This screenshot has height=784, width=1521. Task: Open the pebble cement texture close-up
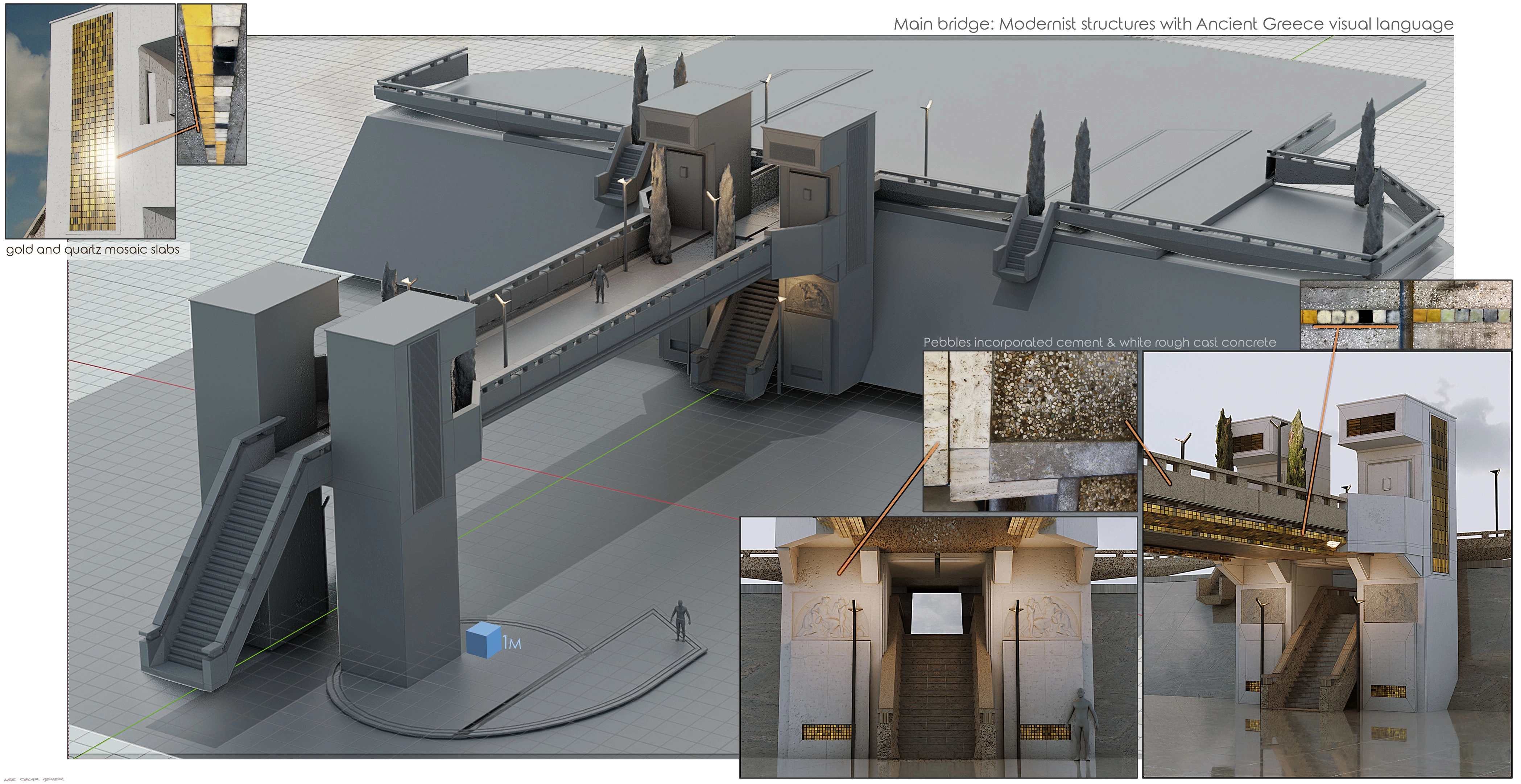[x=1030, y=431]
